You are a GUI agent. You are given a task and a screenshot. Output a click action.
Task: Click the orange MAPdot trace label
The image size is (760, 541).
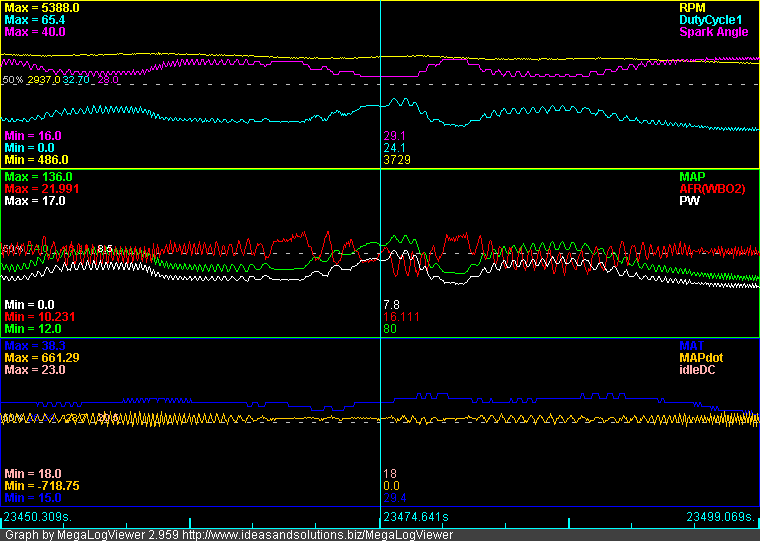[x=701, y=358]
